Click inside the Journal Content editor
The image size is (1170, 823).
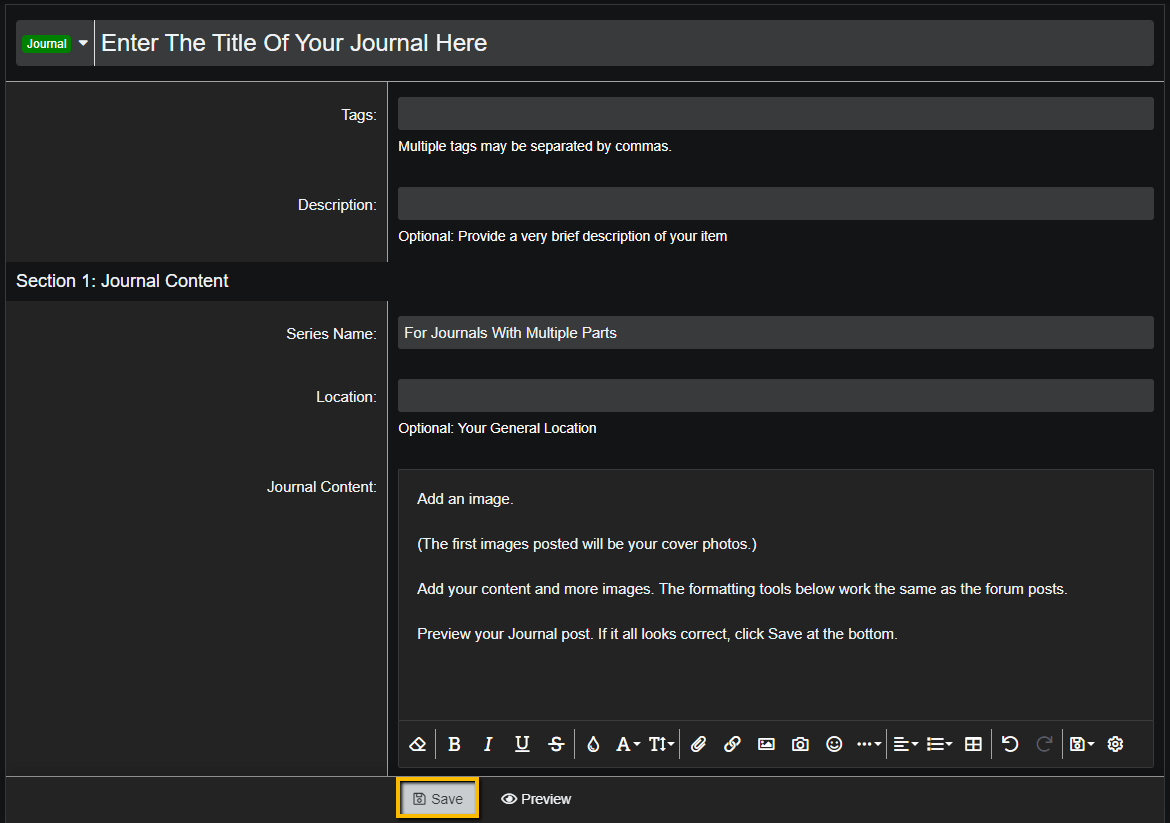[x=776, y=595]
